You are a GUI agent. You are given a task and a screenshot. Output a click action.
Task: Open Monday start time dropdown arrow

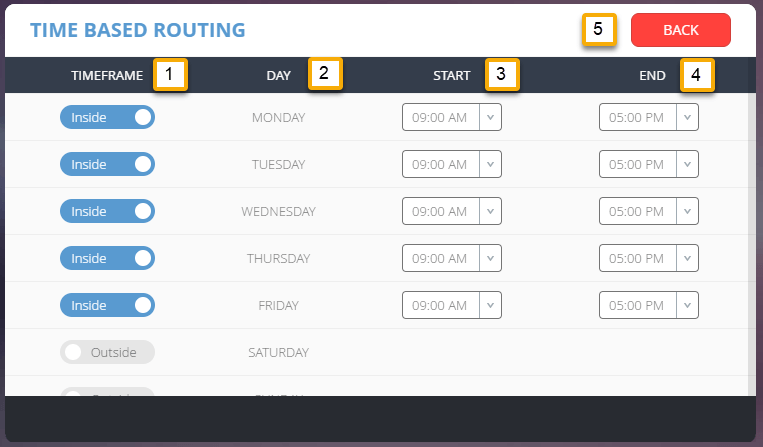[490, 117]
